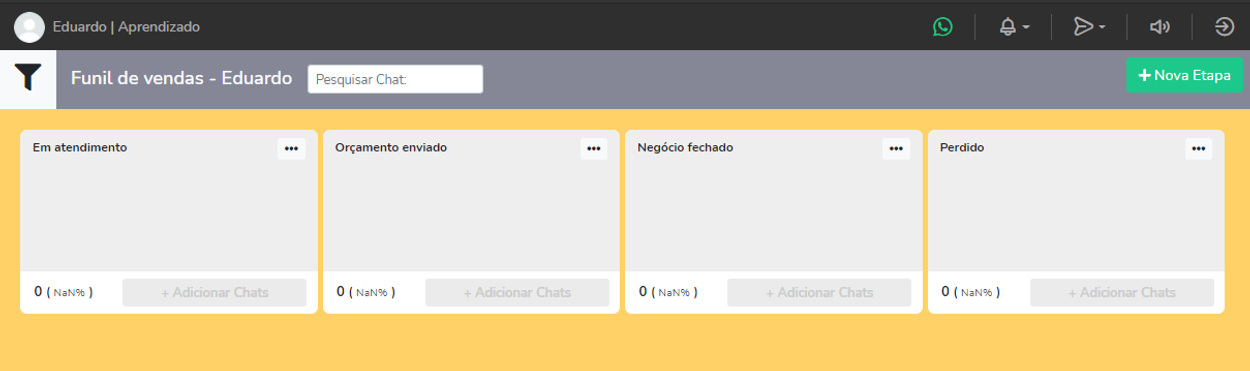1250x371 pixels.
Task: Toggle the sound speaker icon
Action: [x=1160, y=27]
